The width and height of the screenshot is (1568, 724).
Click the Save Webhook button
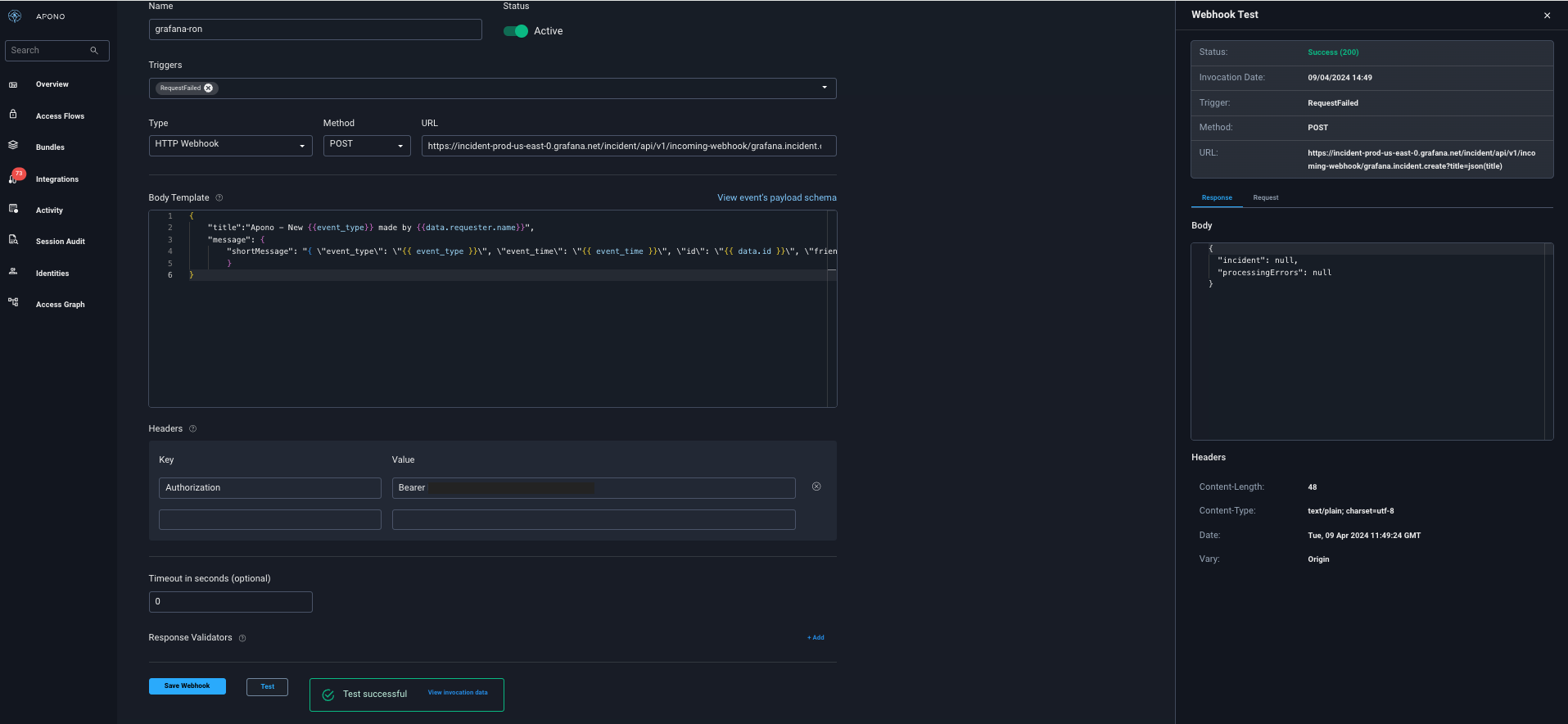pos(187,686)
